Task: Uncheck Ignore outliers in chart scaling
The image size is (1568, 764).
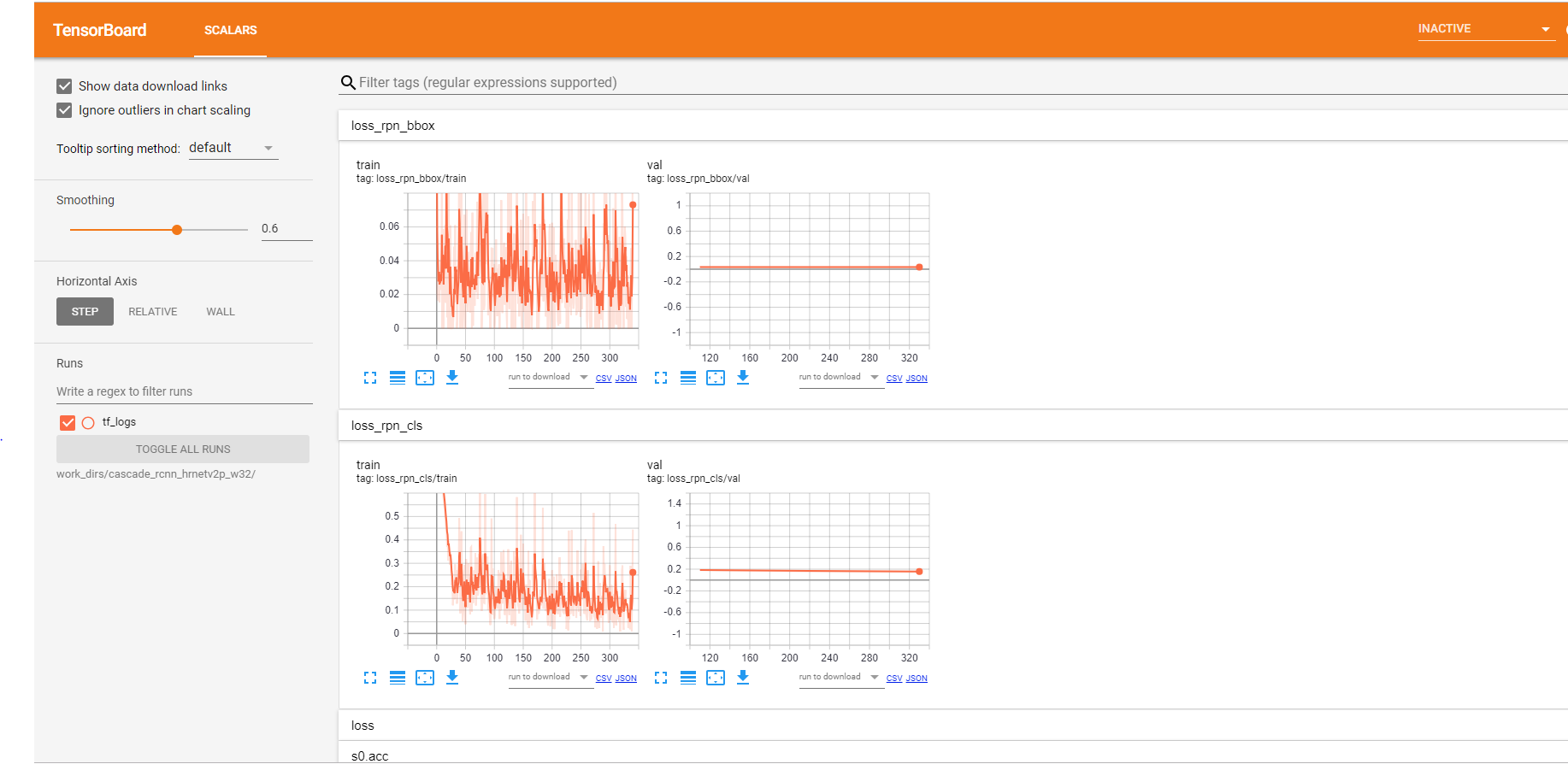Action: coord(64,110)
